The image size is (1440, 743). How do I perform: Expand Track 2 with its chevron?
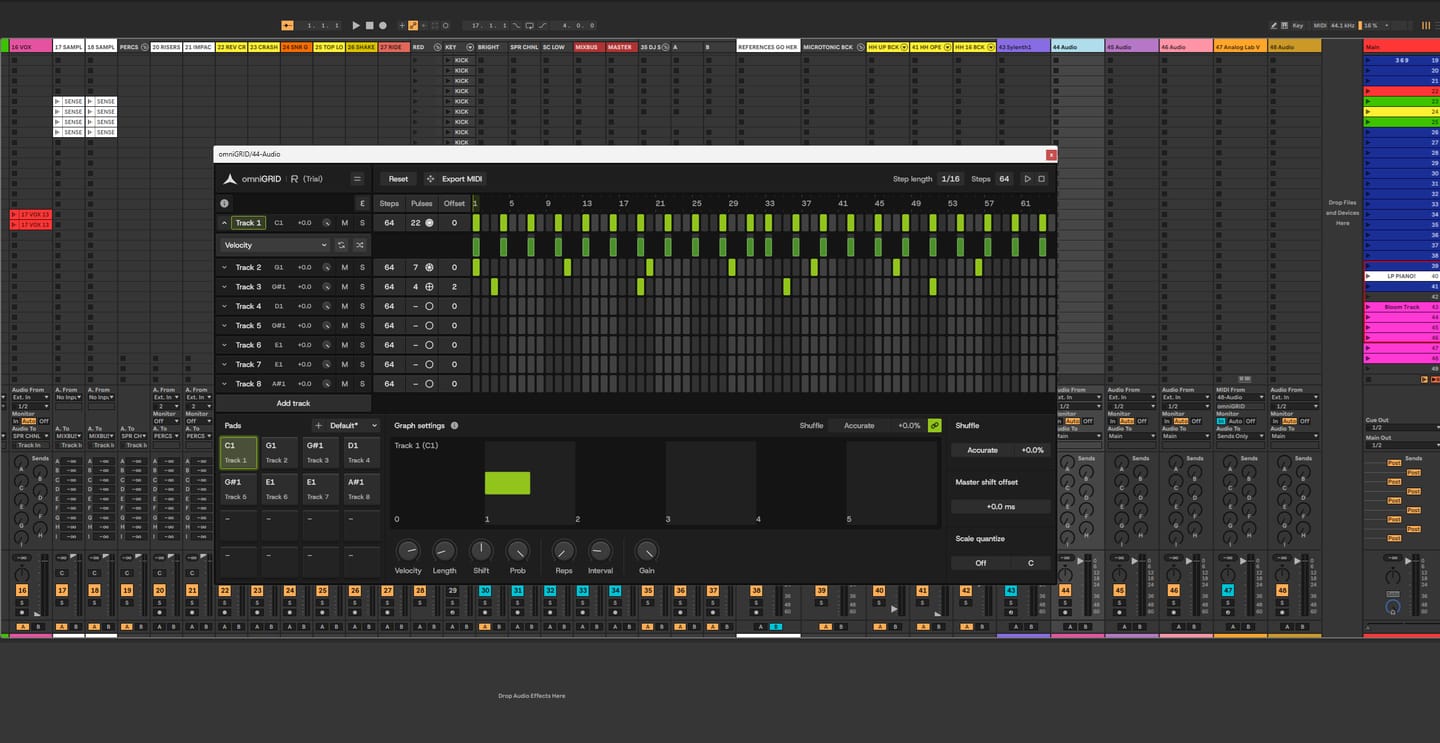pyautogui.click(x=224, y=267)
